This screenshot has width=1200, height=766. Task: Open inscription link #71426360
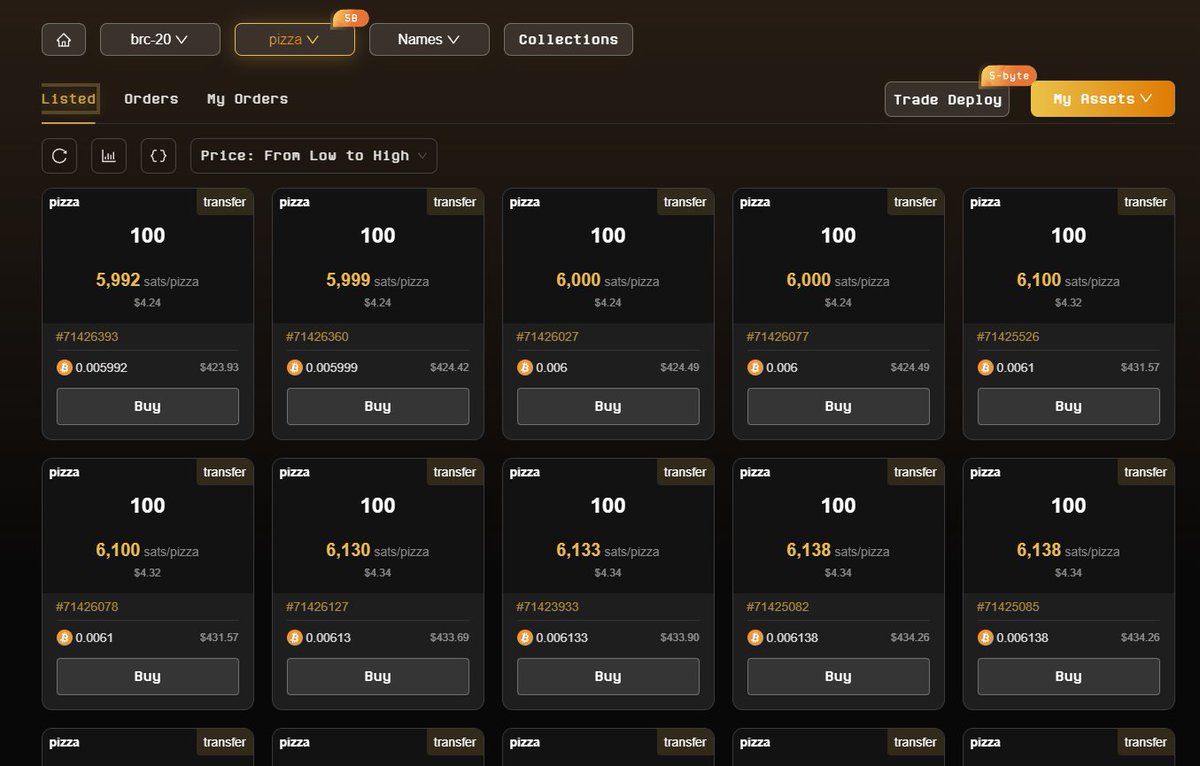coord(317,337)
